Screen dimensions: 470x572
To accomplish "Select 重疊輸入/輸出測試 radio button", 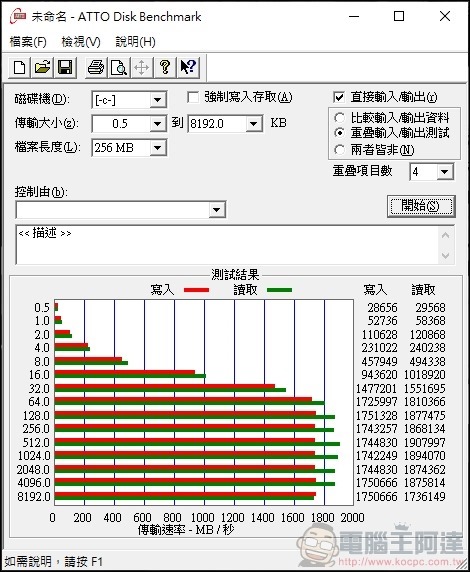I will tap(339, 133).
